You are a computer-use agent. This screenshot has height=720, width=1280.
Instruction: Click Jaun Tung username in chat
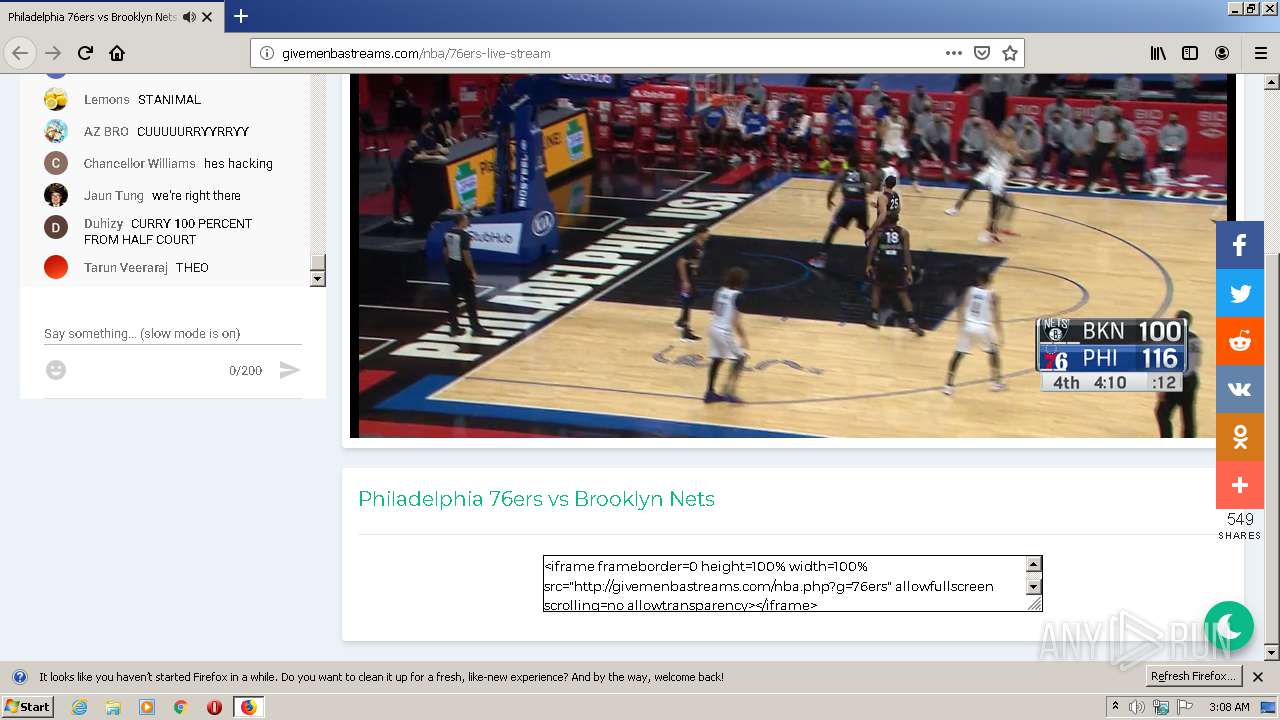pyautogui.click(x=114, y=195)
